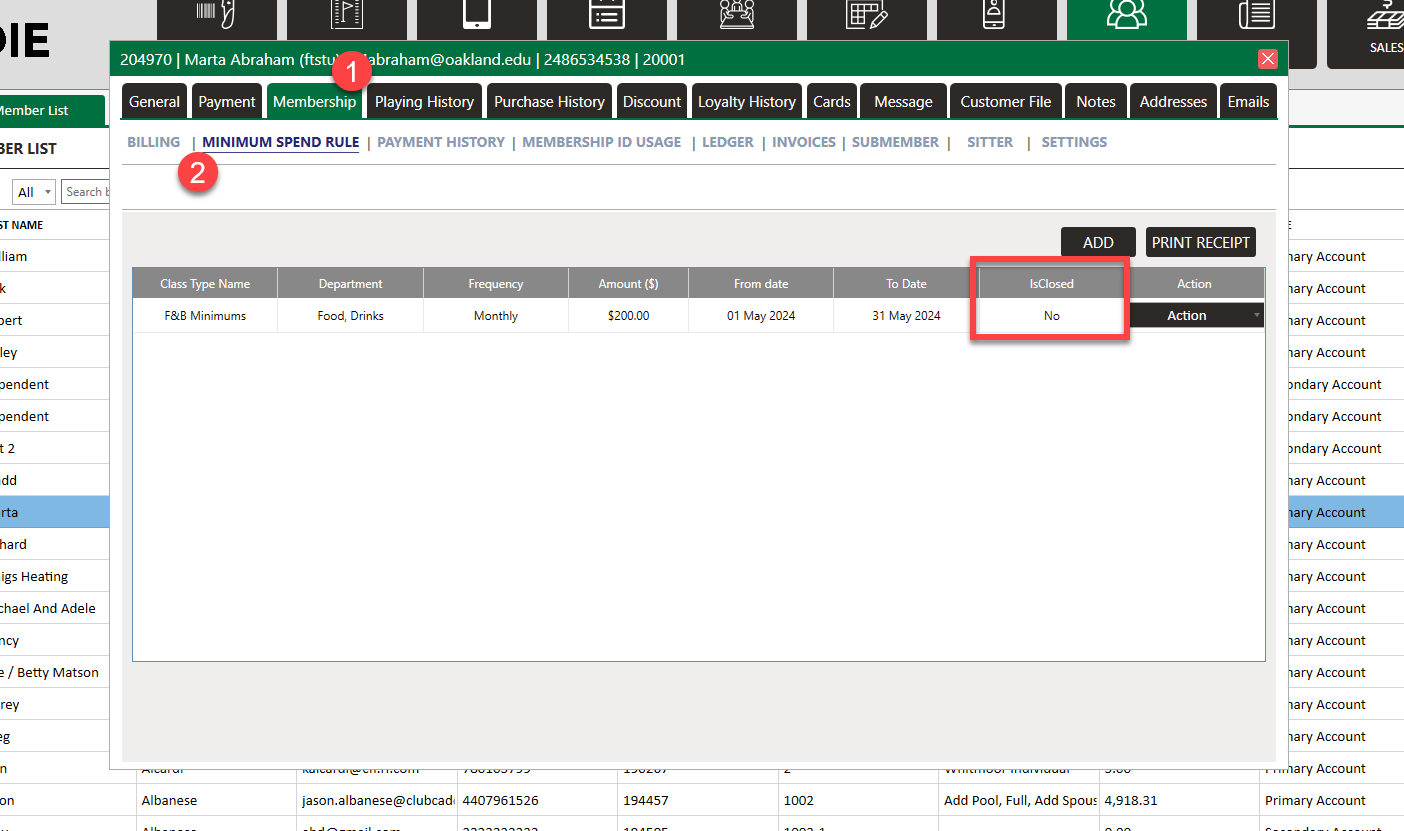Close the Marta Abraham member dialog

click(x=1268, y=59)
